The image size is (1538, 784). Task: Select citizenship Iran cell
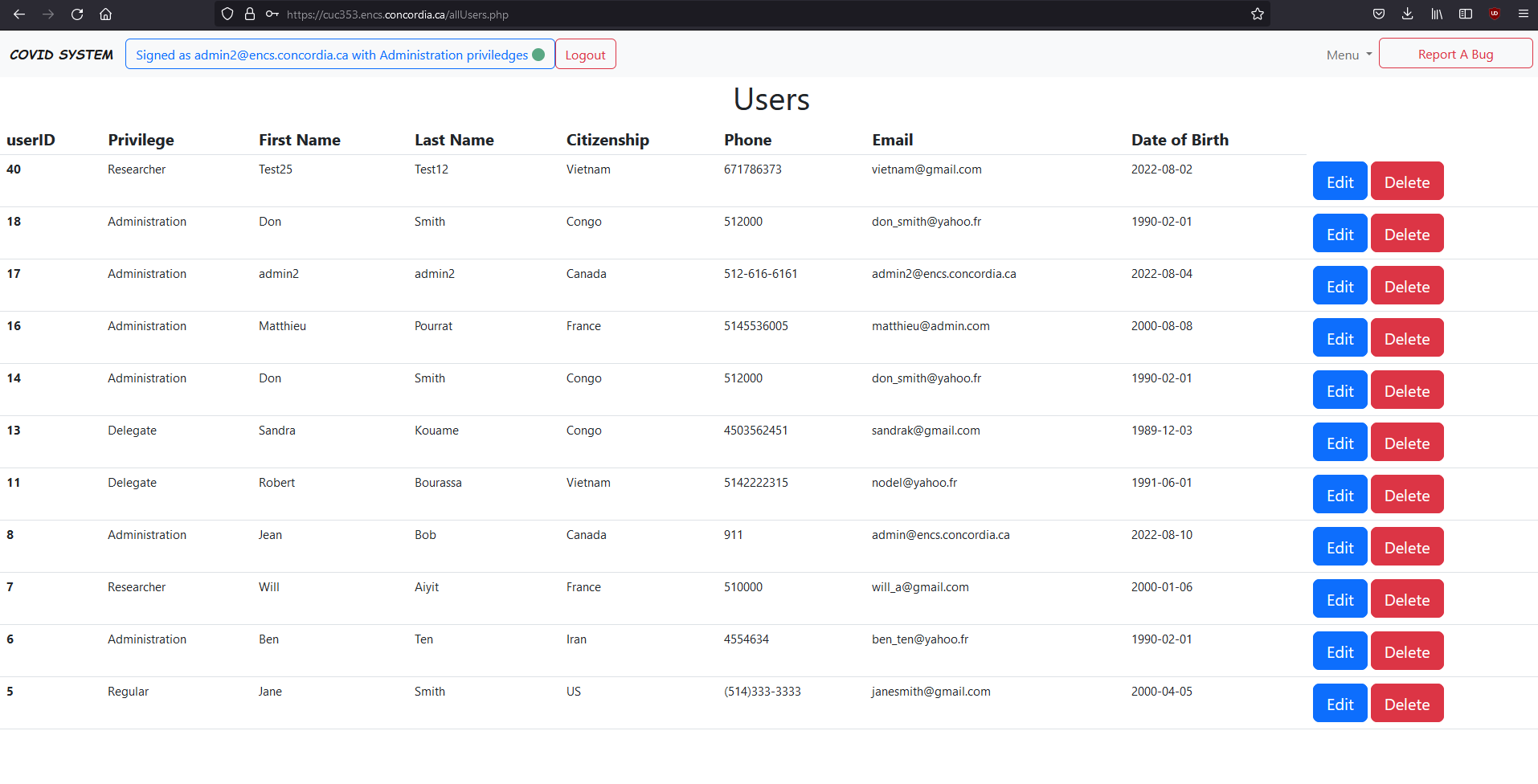[x=576, y=639]
